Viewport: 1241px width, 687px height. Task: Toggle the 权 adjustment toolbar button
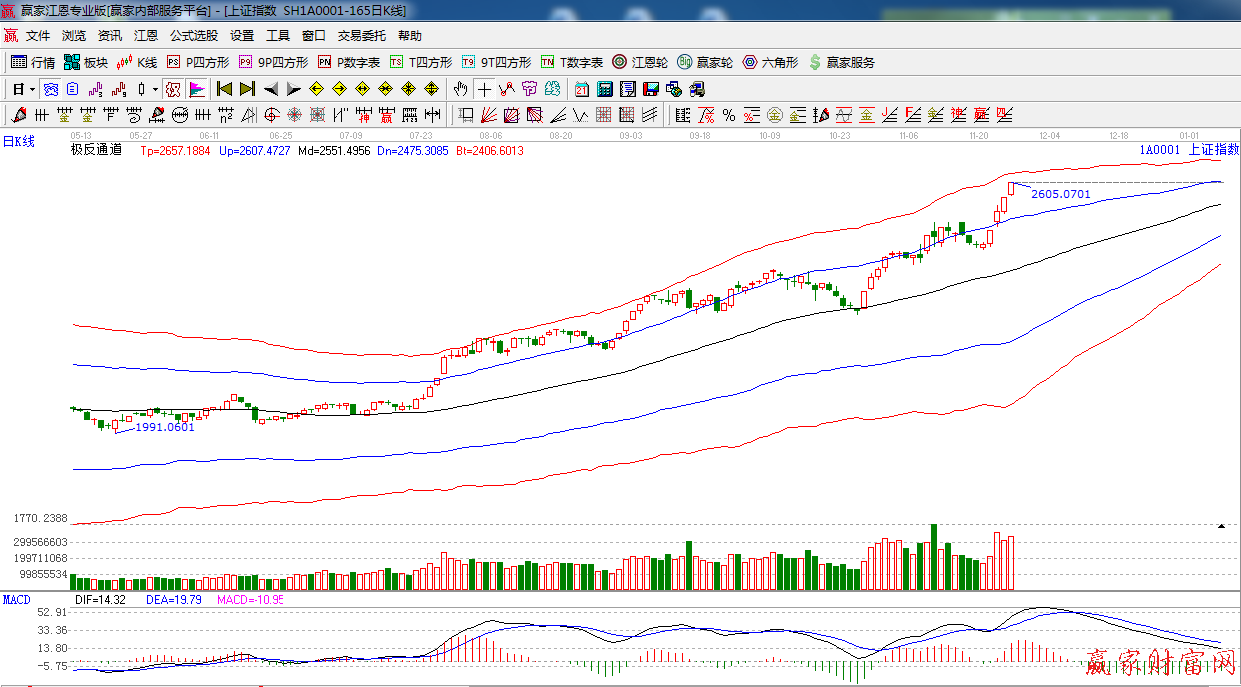click(x=173, y=89)
